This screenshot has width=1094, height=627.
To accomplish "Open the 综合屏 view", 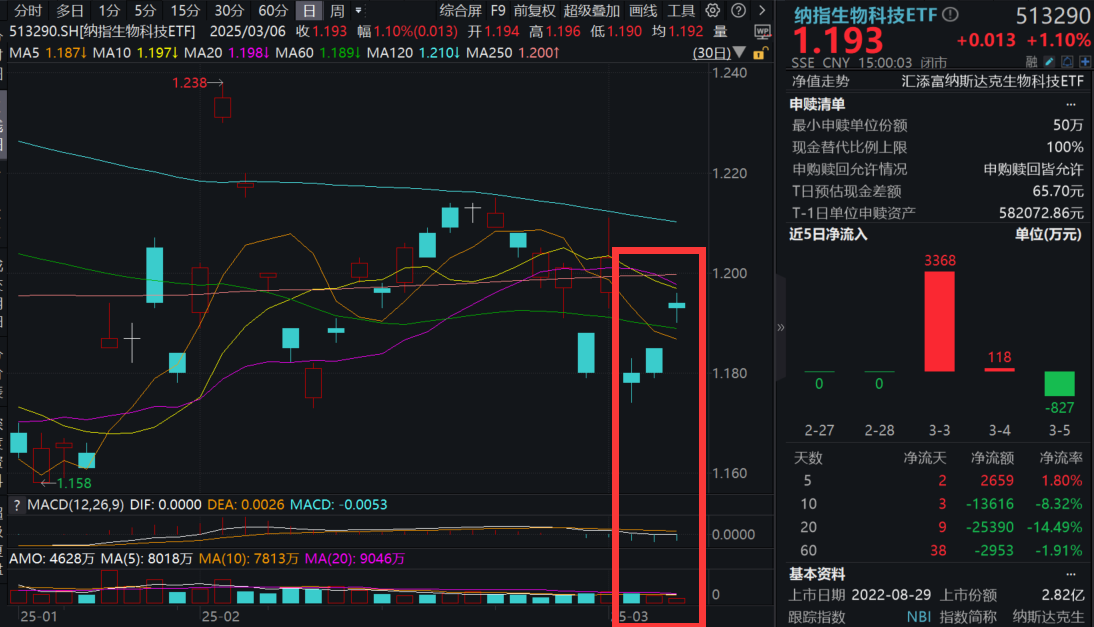I will [x=460, y=11].
